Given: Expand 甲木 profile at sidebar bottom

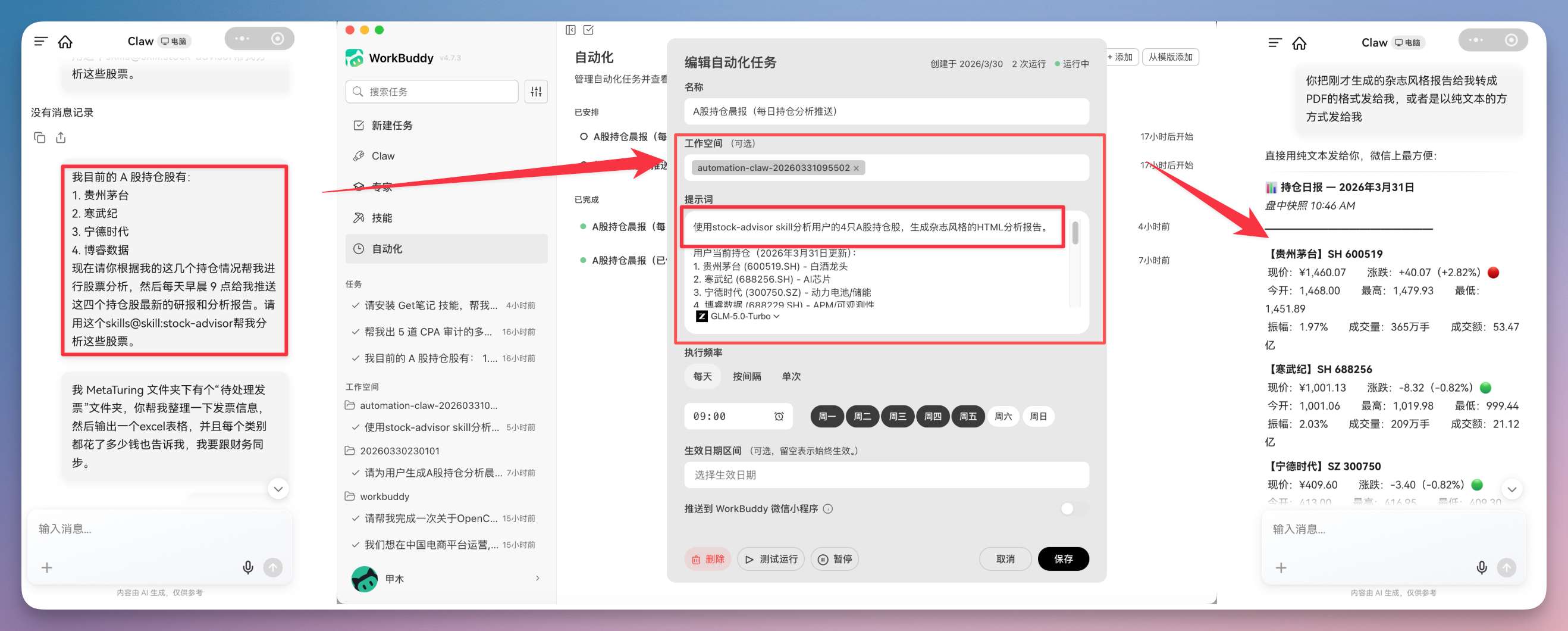Looking at the screenshot, I should click(537, 578).
